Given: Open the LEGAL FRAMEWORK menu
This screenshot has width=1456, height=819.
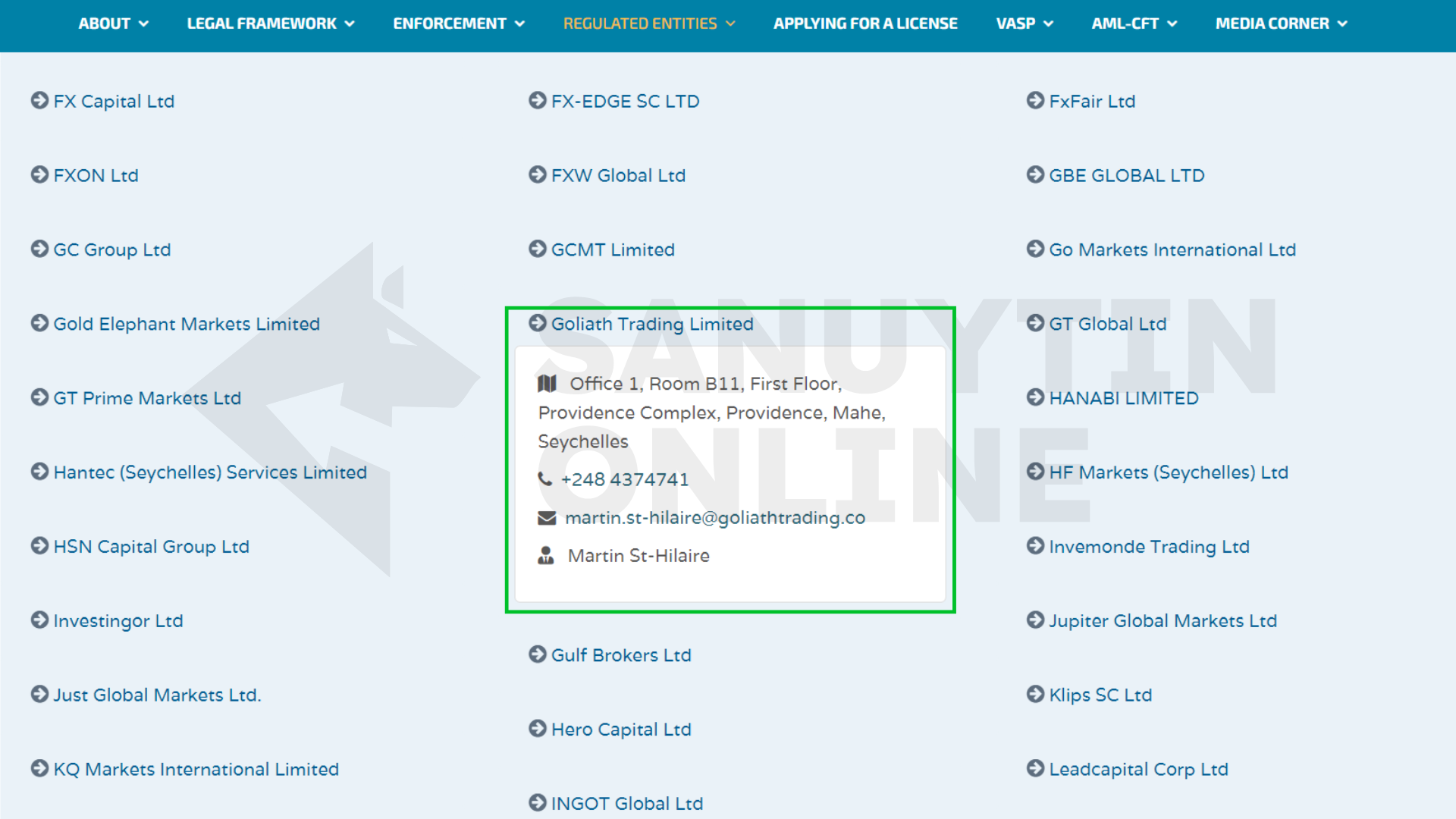Looking at the screenshot, I should click(262, 24).
